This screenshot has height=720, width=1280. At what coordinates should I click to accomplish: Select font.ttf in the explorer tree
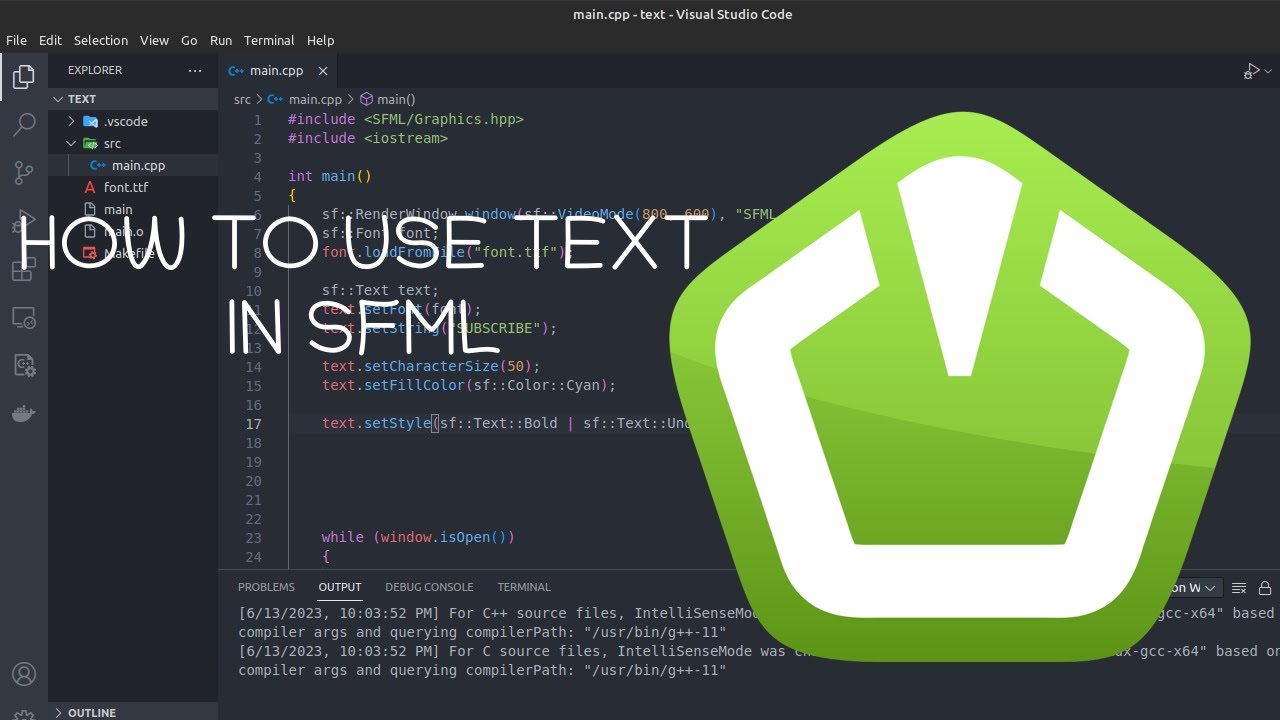coord(133,187)
